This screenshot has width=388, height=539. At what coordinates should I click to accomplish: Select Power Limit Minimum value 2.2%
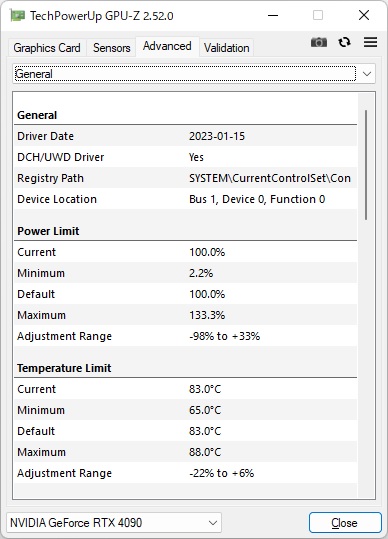pos(201,273)
